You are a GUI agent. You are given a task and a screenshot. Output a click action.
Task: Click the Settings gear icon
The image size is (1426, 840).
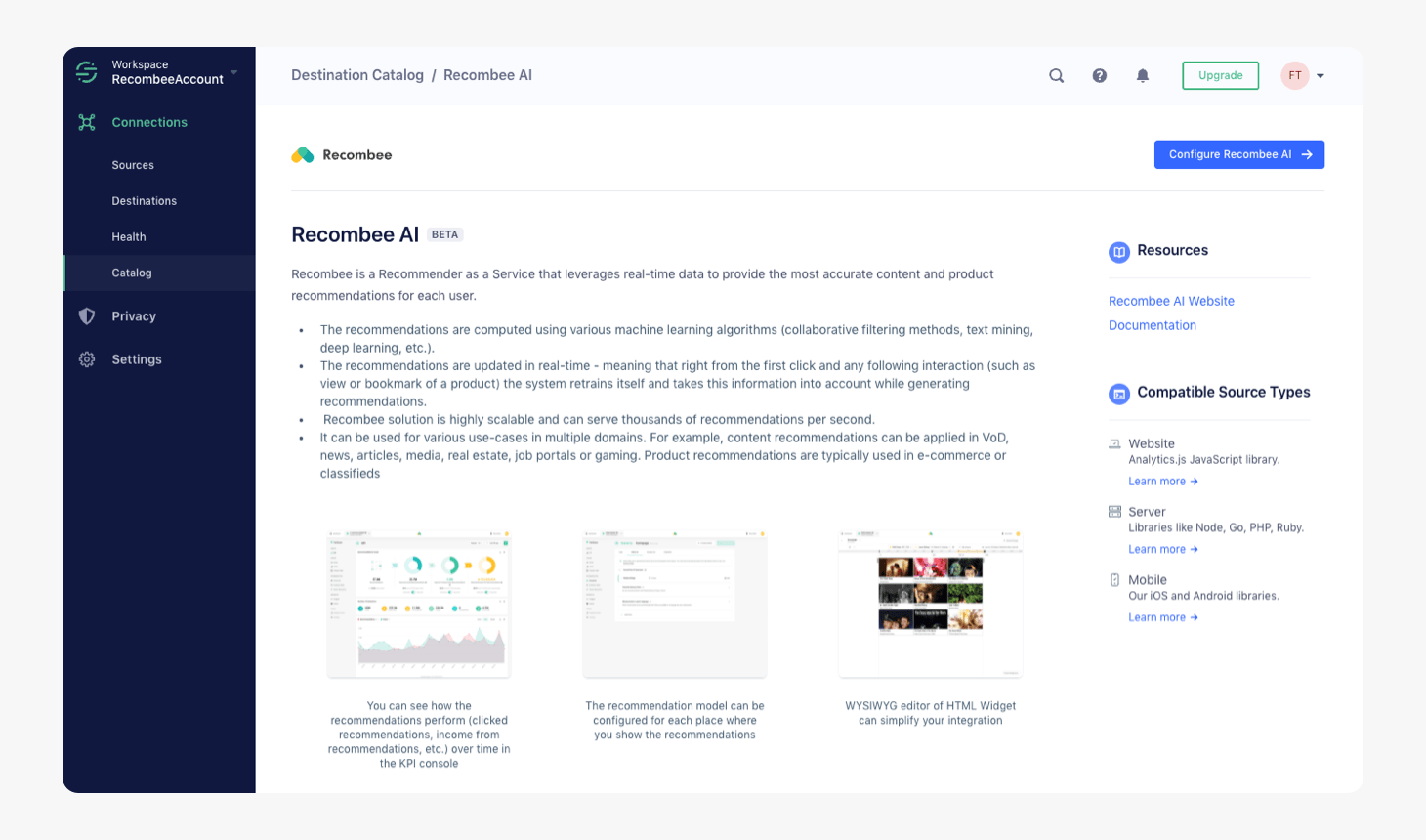87,359
